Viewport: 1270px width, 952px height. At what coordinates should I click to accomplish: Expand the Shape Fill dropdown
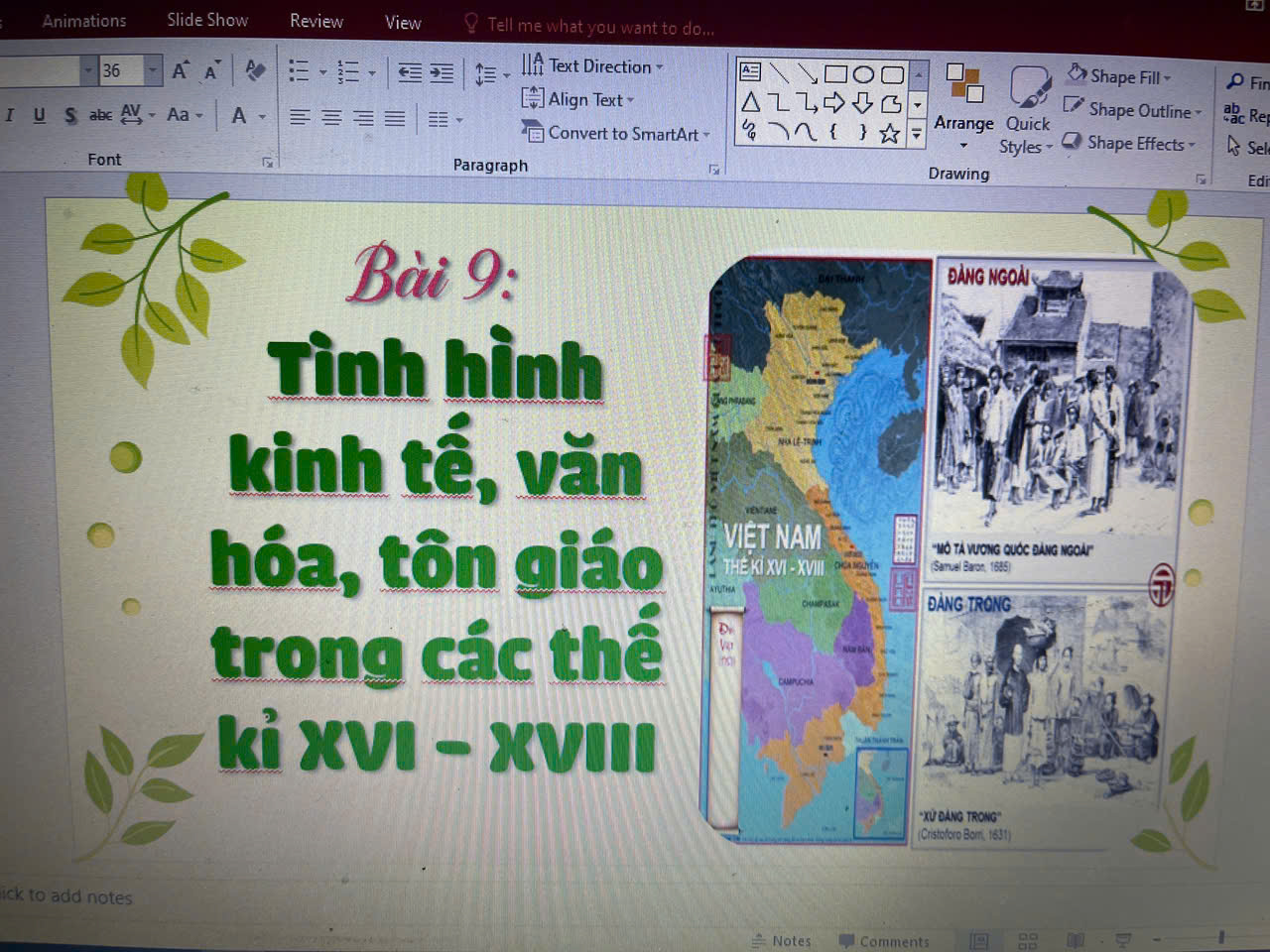tap(1168, 77)
